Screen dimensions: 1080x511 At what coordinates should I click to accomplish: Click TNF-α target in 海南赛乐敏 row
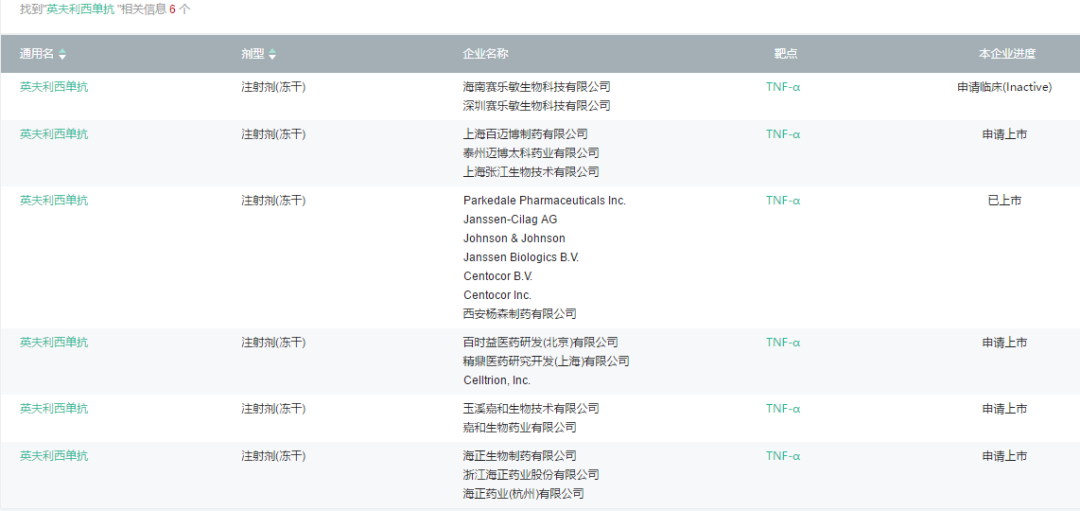(x=783, y=87)
